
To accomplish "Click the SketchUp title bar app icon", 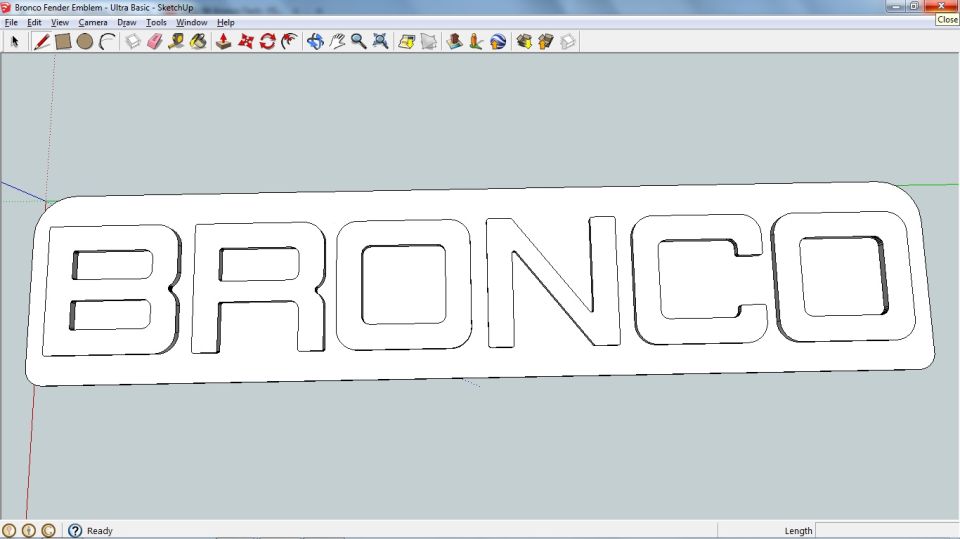I will pos(6,7).
